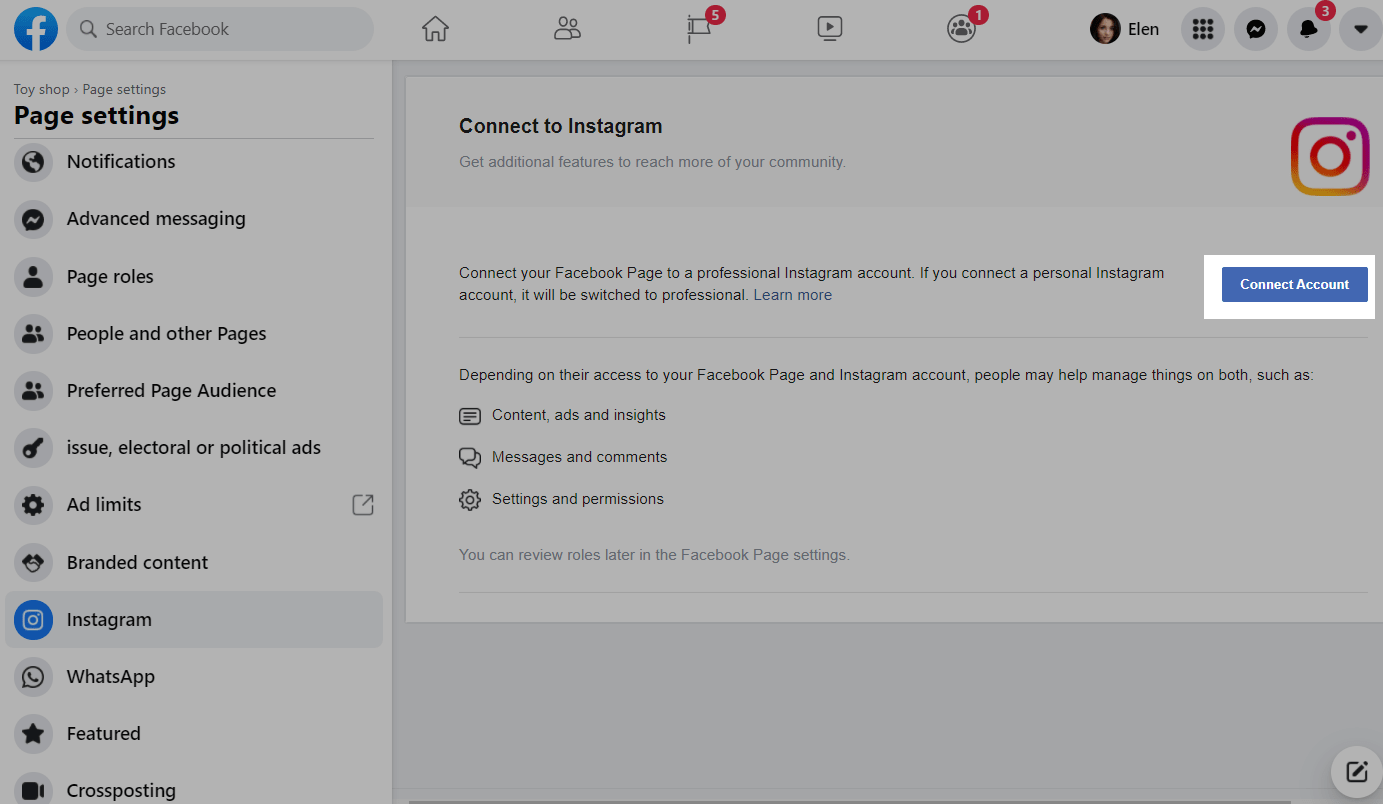
Task: Click the 'Get additional features' subtitle text
Action: 652,162
